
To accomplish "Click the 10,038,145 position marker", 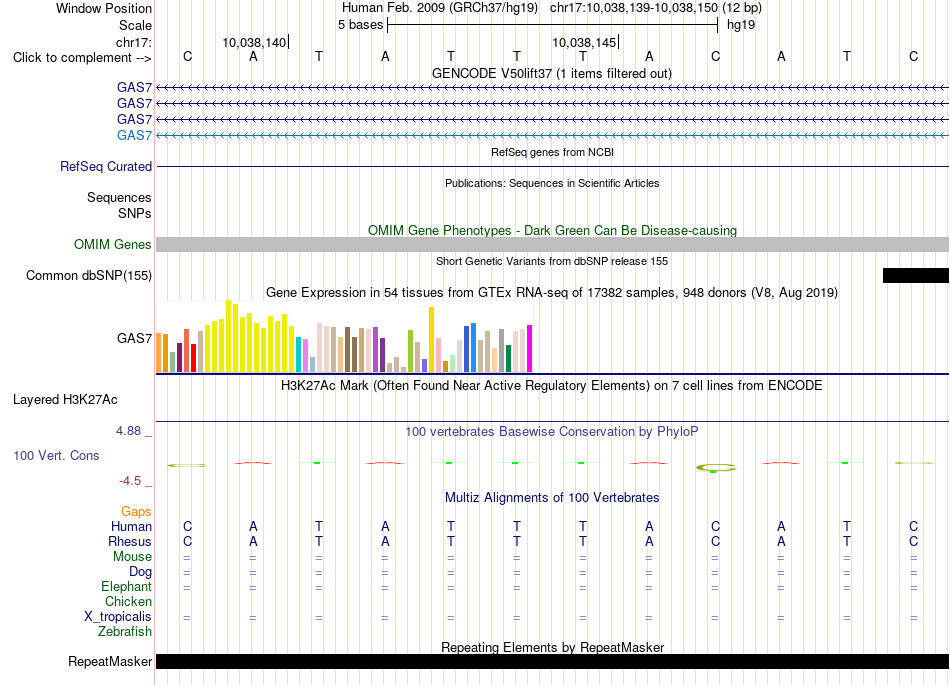I will click(x=585, y=42).
